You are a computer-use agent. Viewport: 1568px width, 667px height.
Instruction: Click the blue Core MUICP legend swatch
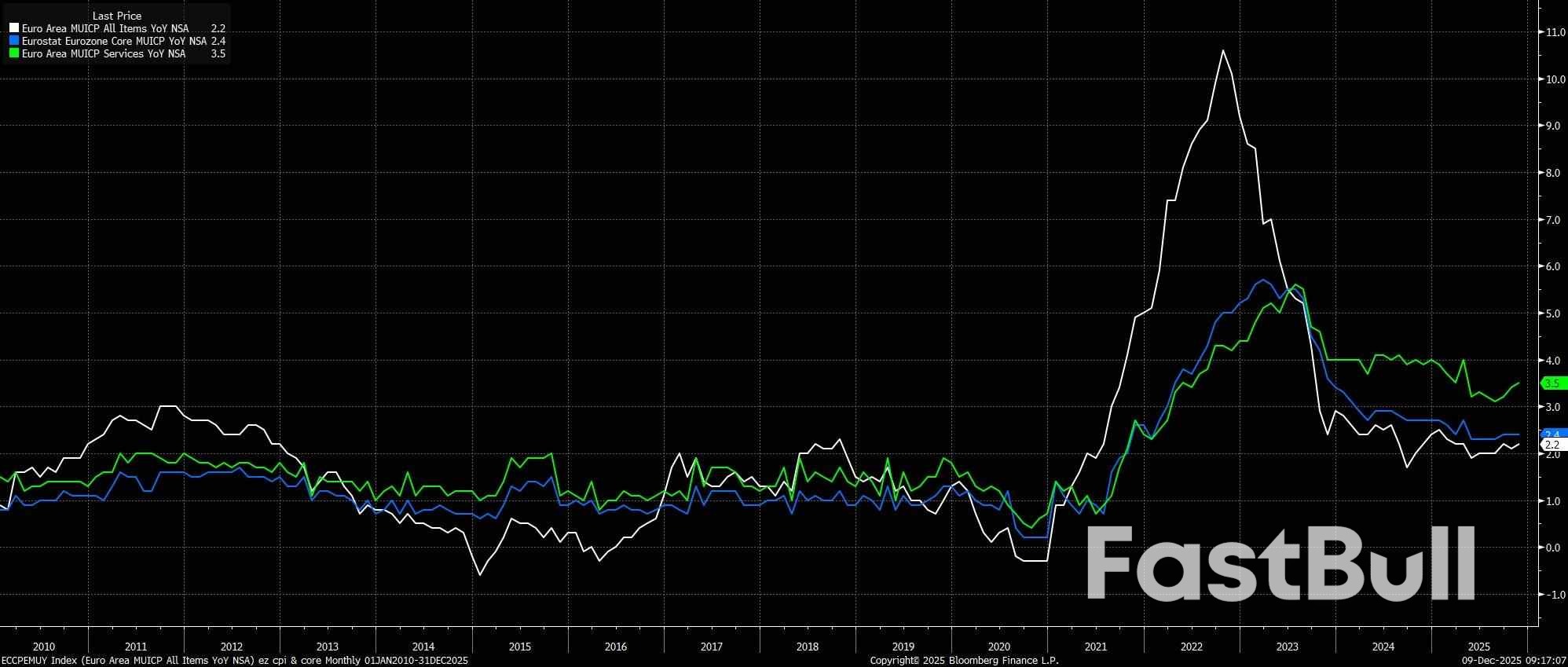14,41
